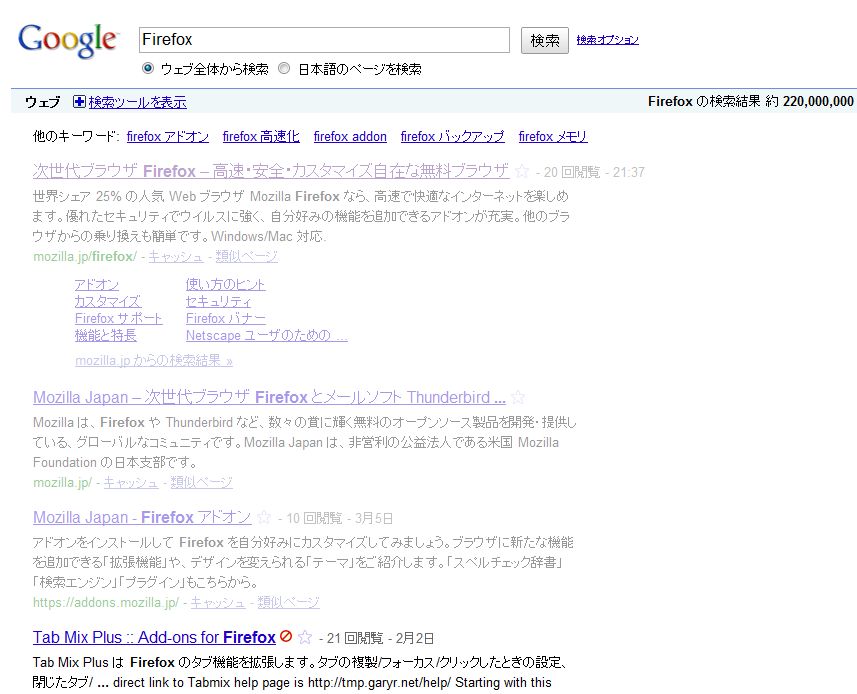The width and height of the screenshot is (857, 694).
Task: Star the Mozilla Japan Thunderbird result
Action: coord(518,397)
